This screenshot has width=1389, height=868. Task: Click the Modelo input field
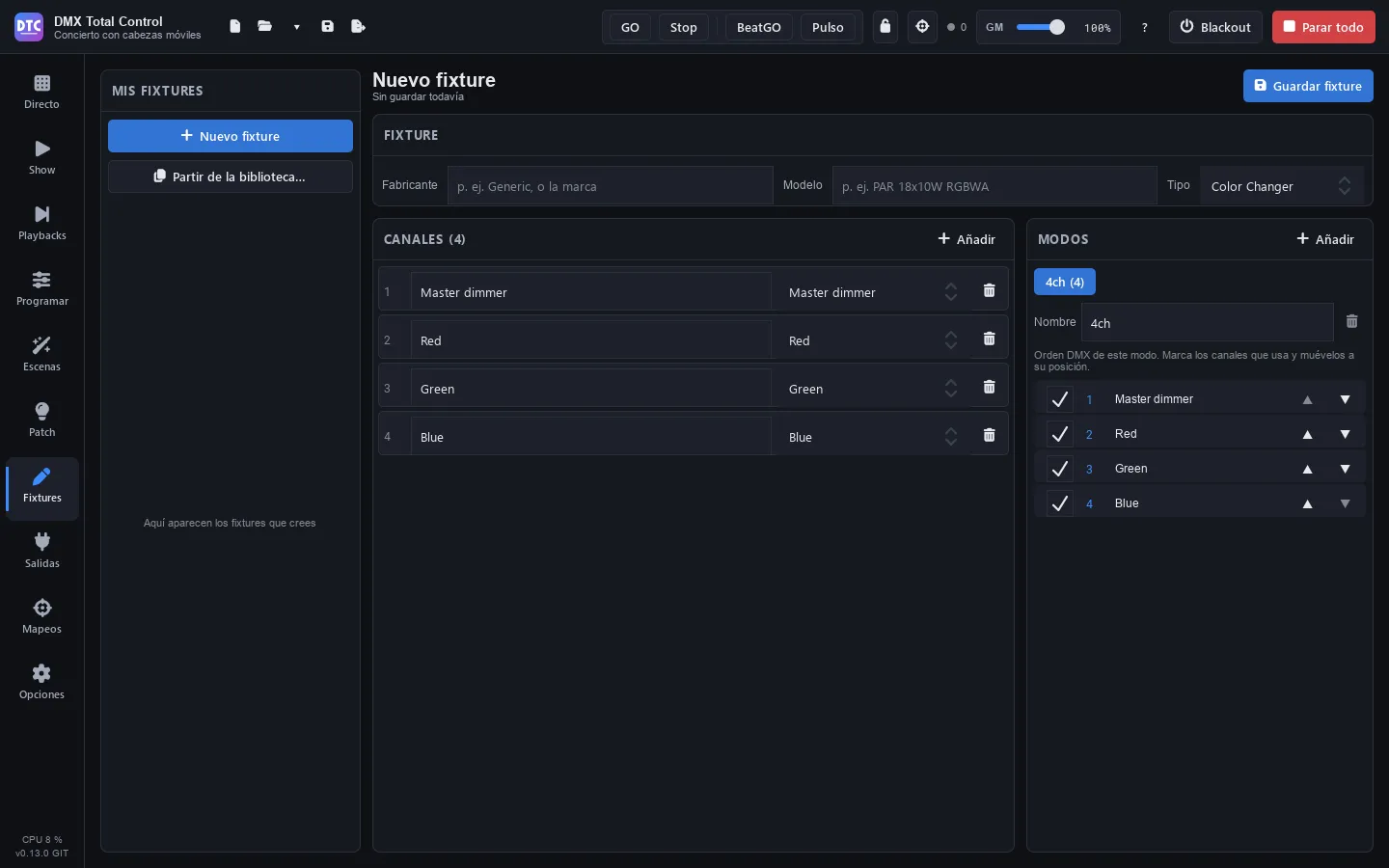point(994,186)
